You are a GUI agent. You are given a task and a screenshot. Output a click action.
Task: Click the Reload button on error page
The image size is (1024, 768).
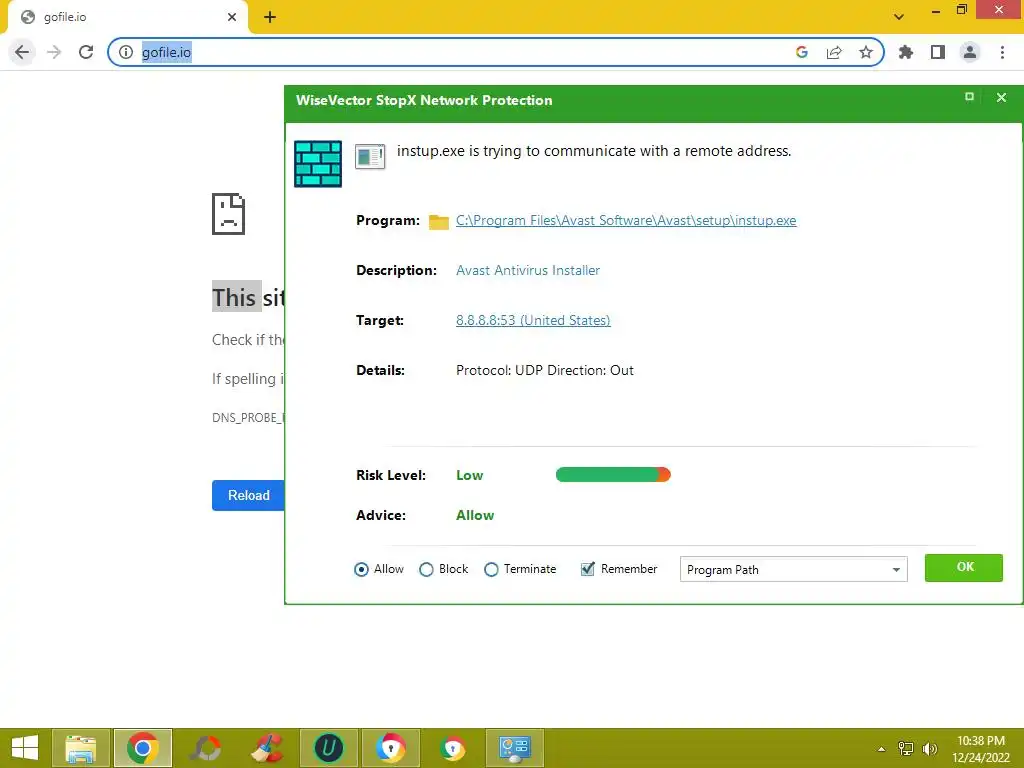248,495
